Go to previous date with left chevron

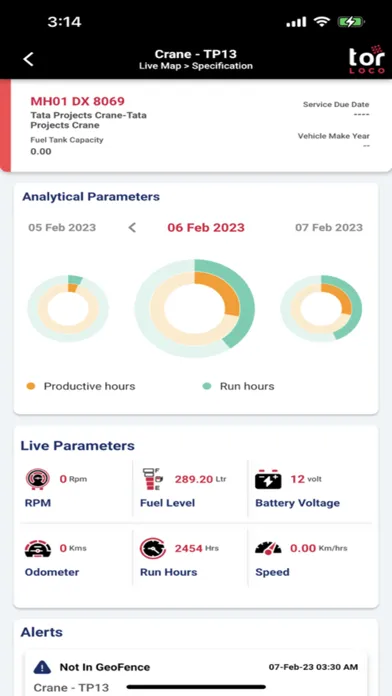pos(132,228)
